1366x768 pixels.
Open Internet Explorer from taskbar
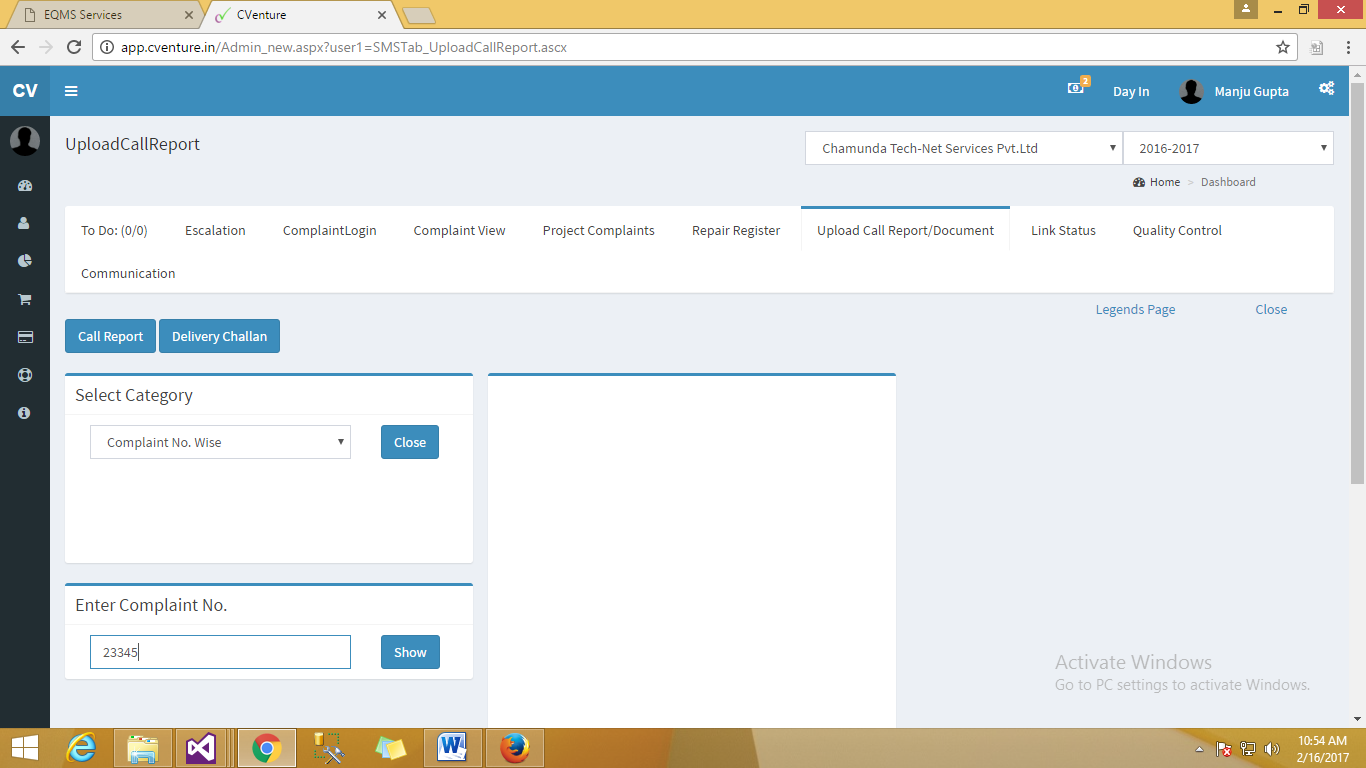(83, 748)
